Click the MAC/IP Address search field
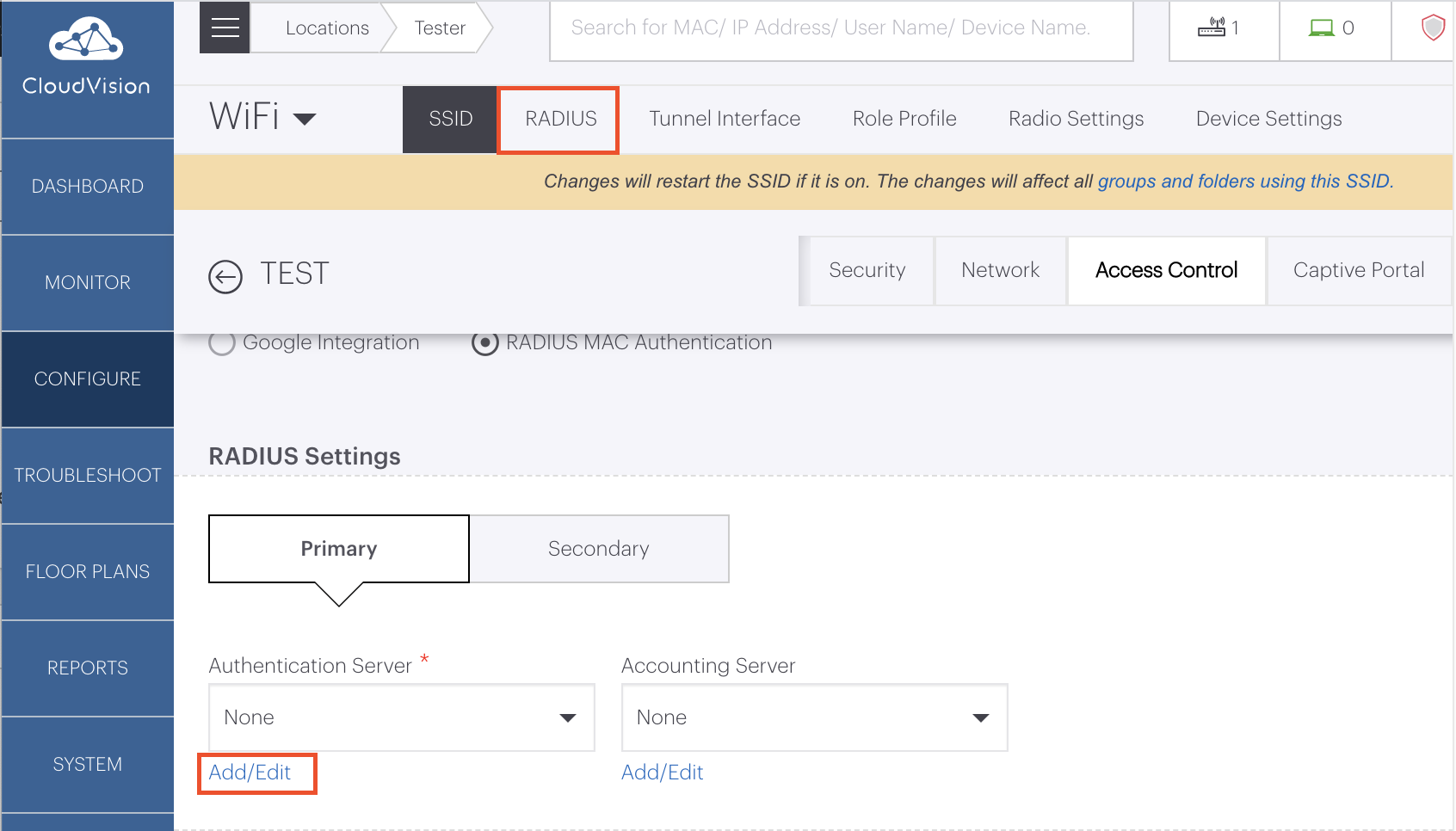This screenshot has width=1456, height=831. pyautogui.click(x=841, y=28)
